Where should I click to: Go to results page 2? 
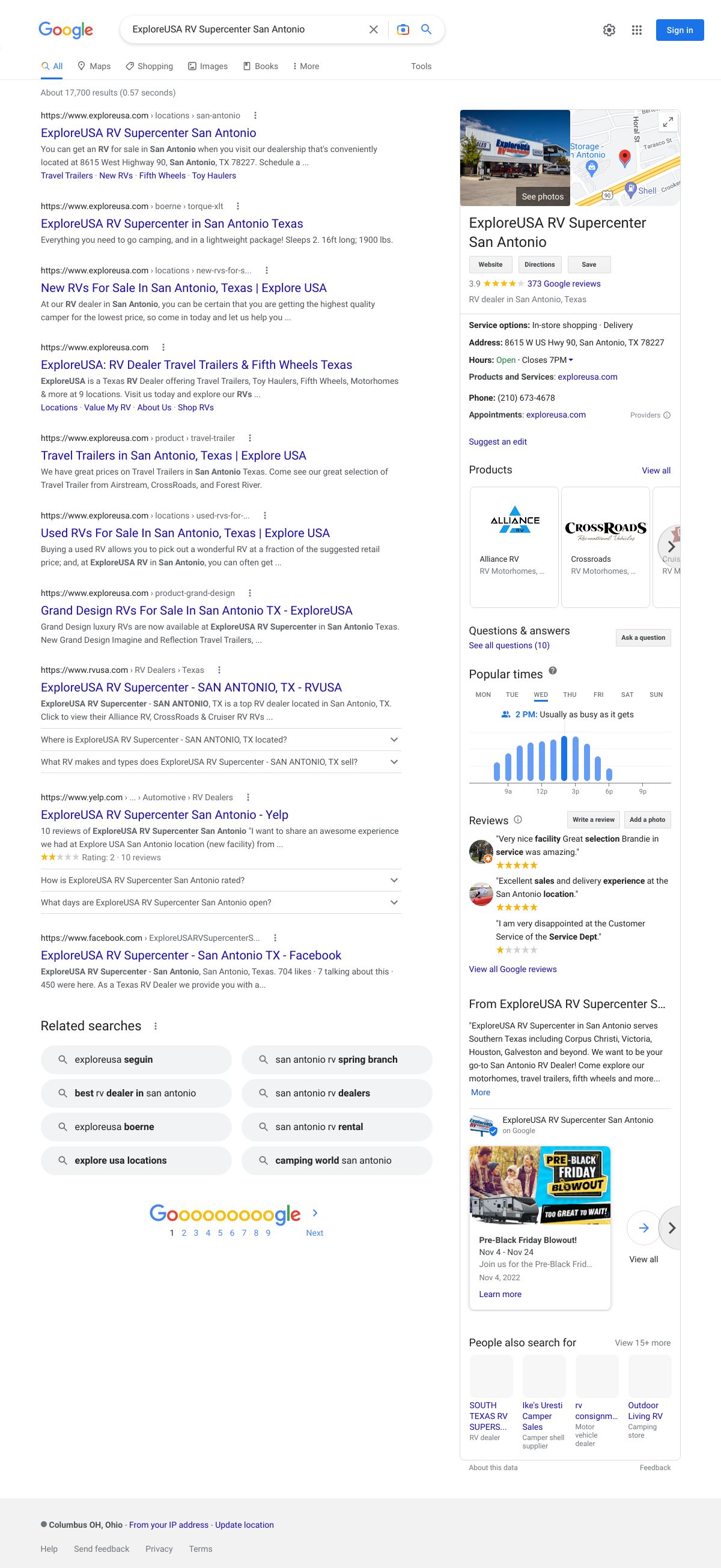pyautogui.click(x=184, y=1233)
